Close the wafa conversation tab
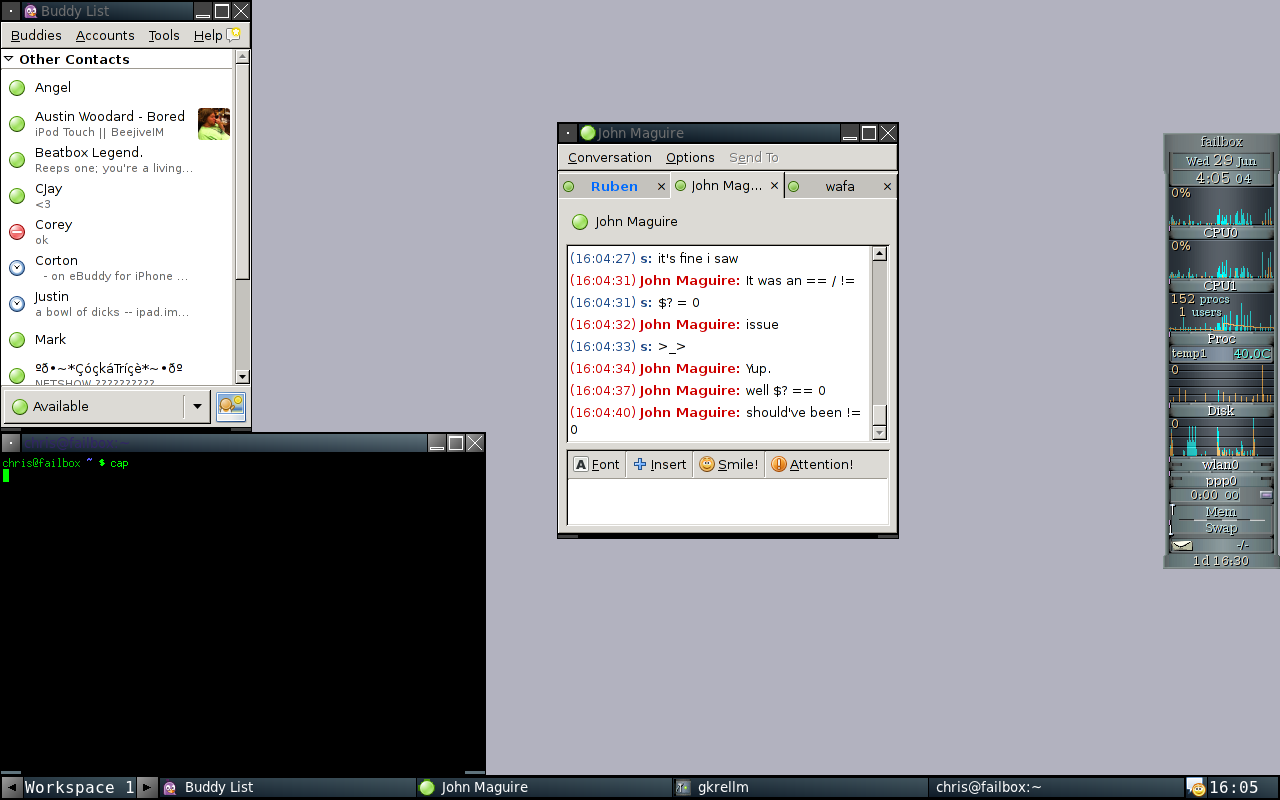This screenshot has width=1280, height=800. (x=886, y=187)
